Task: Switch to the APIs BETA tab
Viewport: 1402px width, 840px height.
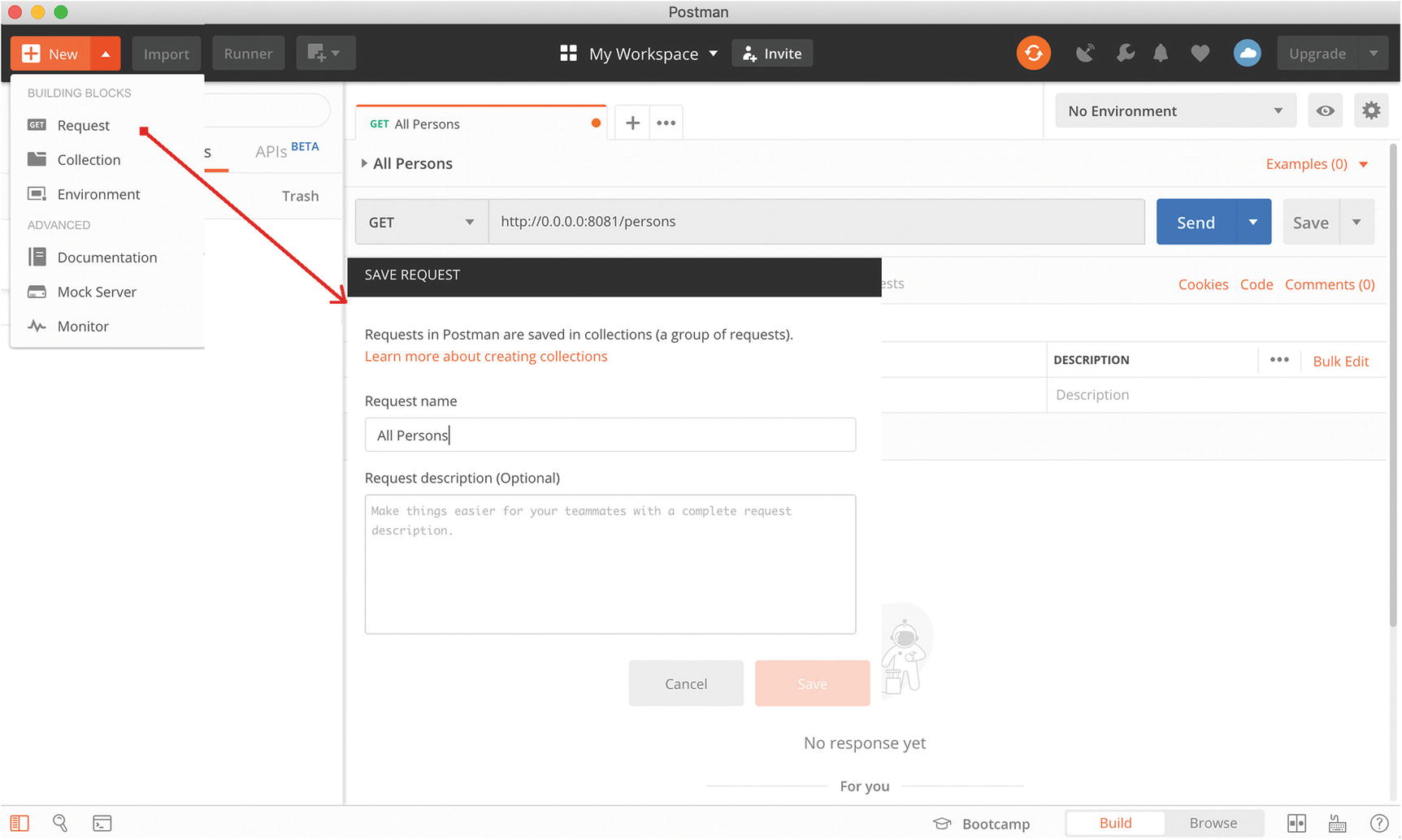Action: click(287, 150)
